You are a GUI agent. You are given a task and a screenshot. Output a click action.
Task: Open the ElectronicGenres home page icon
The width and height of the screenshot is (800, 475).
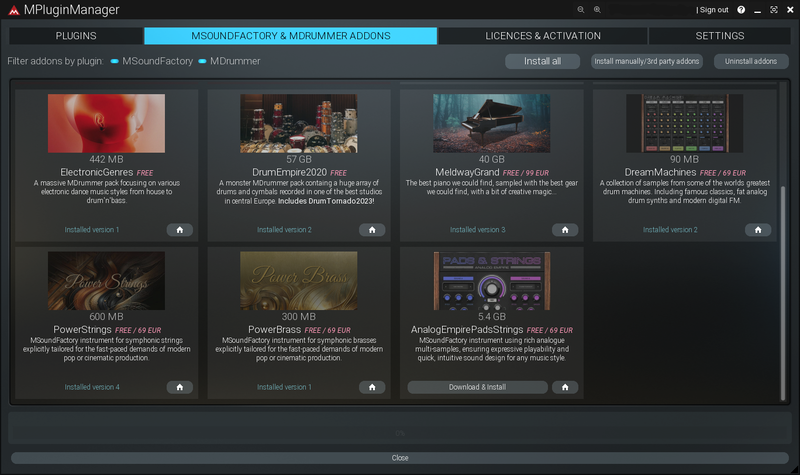click(x=180, y=230)
